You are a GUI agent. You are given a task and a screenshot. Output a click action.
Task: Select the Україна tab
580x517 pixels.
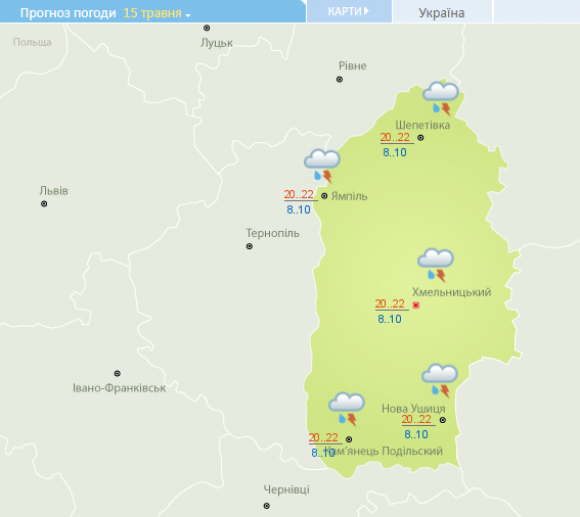tap(442, 12)
